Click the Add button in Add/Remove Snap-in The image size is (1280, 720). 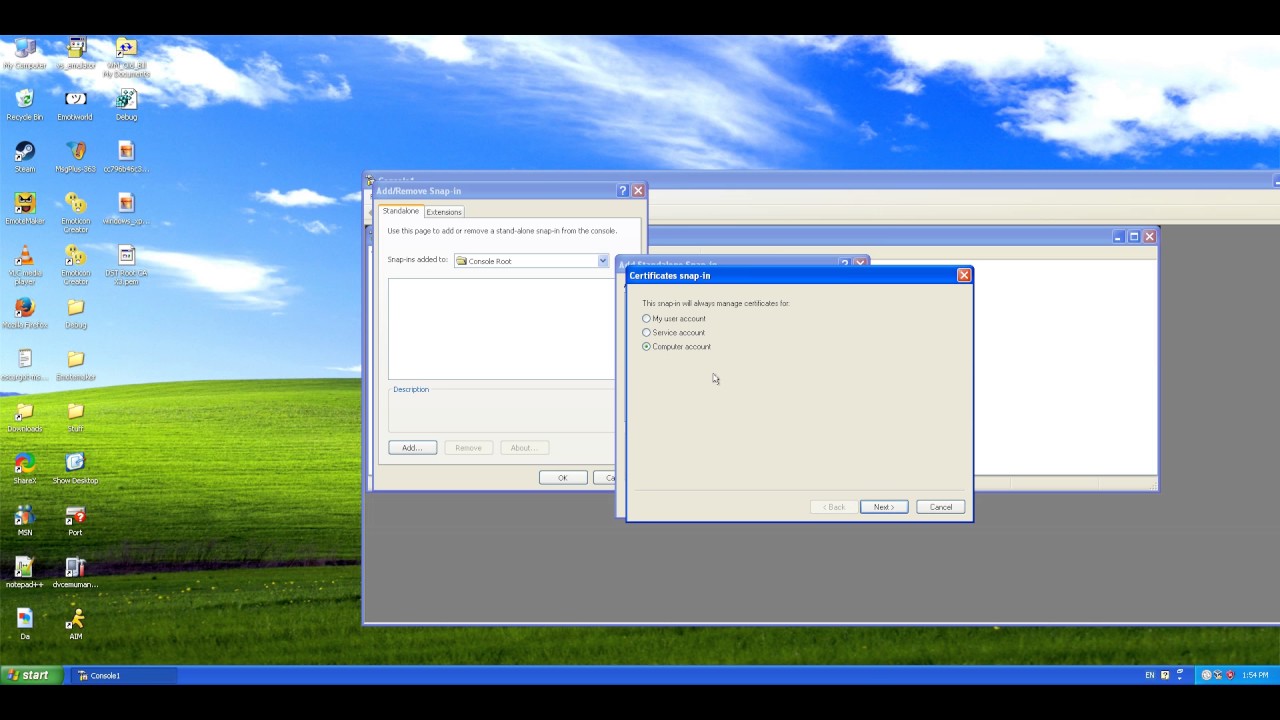point(413,447)
